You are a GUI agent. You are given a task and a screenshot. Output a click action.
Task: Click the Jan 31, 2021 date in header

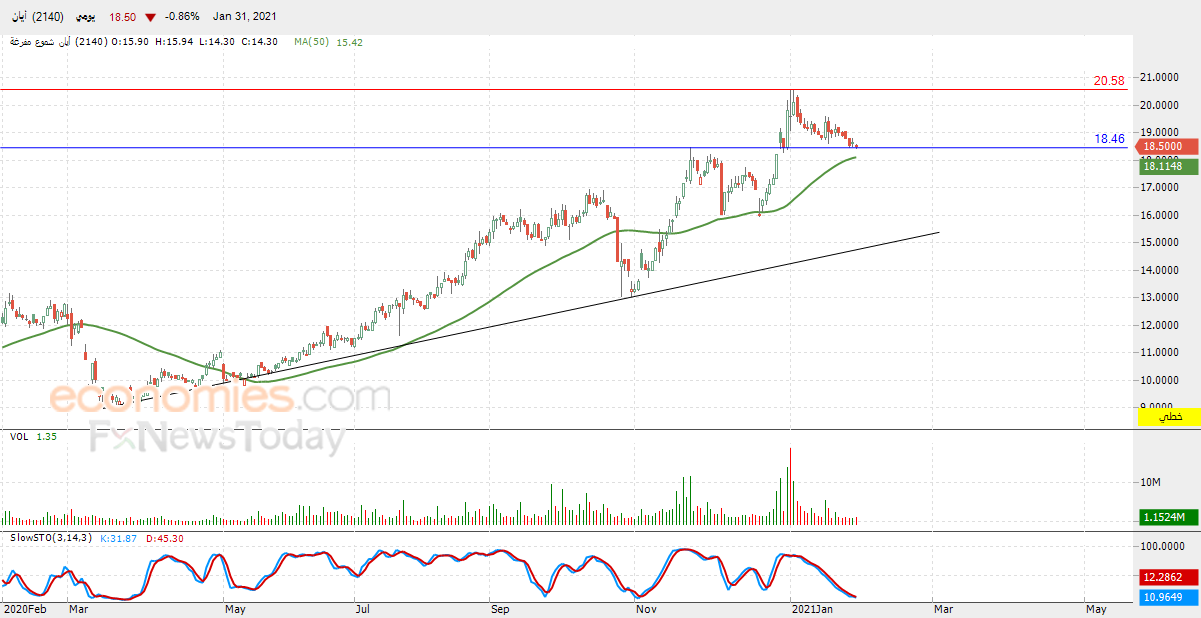(244, 17)
